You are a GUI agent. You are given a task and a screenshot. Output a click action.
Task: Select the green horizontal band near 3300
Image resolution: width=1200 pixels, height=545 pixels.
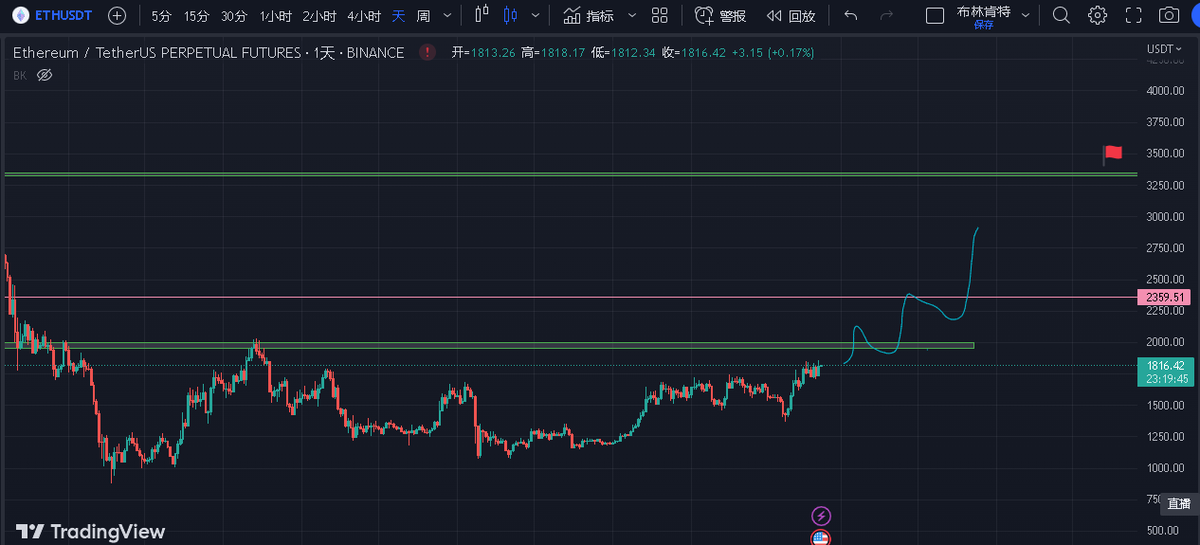pyautogui.click(x=570, y=174)
